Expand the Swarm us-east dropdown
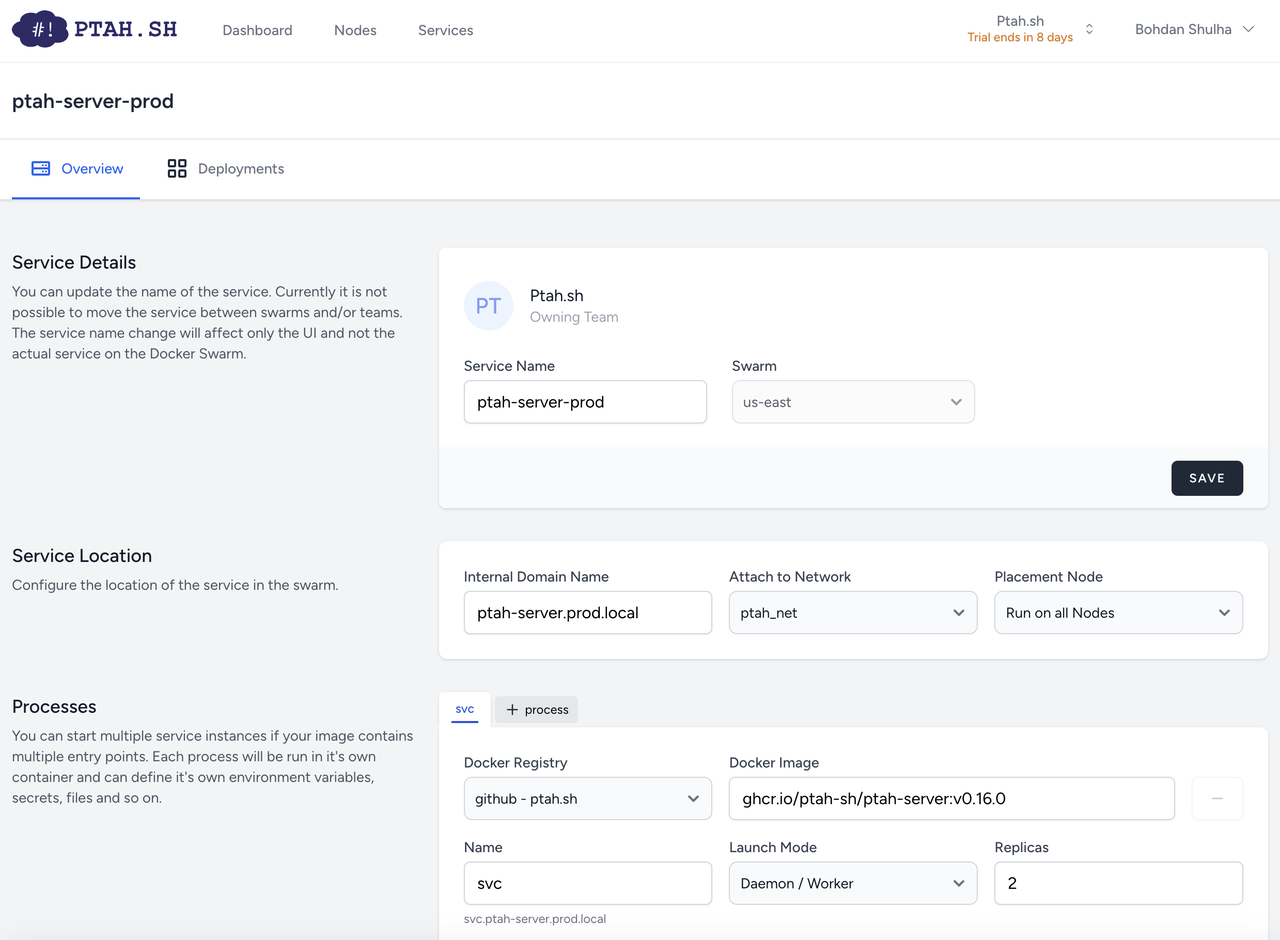 [x=853, y=402]
